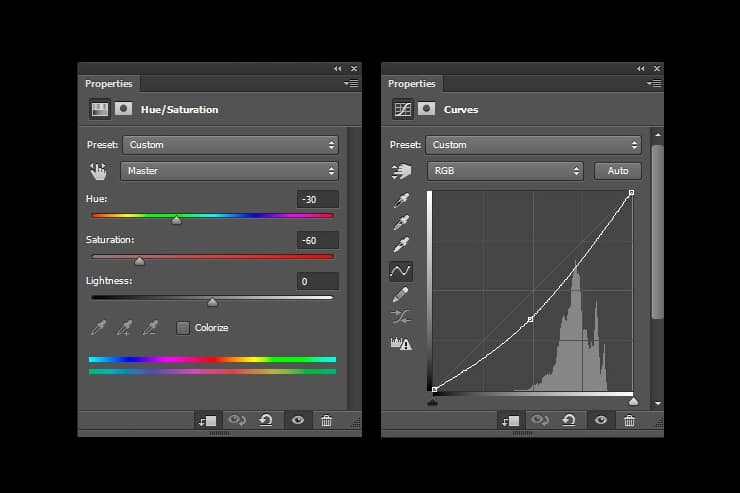Viewport: 740px width, 493px height.
Task: Click the Auto button in Curves
Action: click(618, 171)
